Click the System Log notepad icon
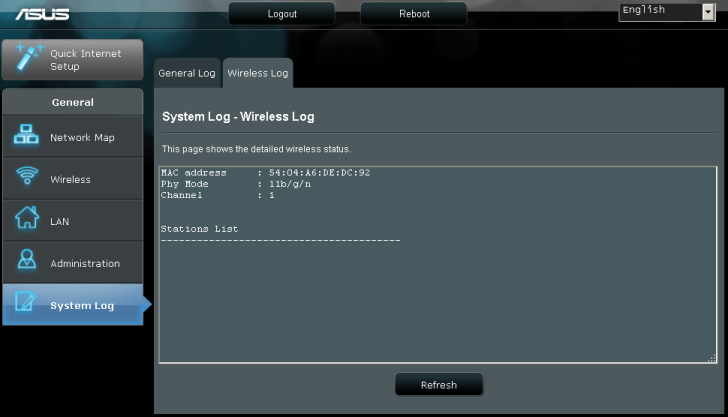The height and width of the screenshot is (417, 728). (26, 301)
